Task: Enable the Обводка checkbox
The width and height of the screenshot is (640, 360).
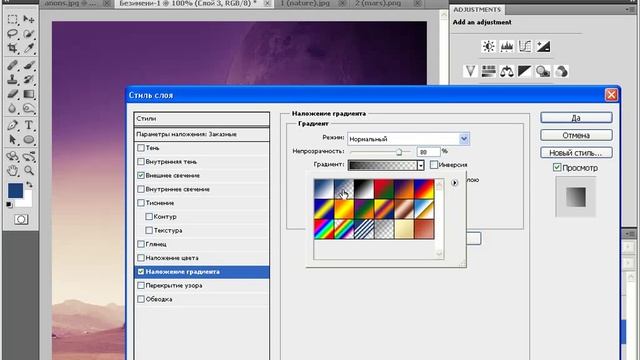Action: pos(141,299)
